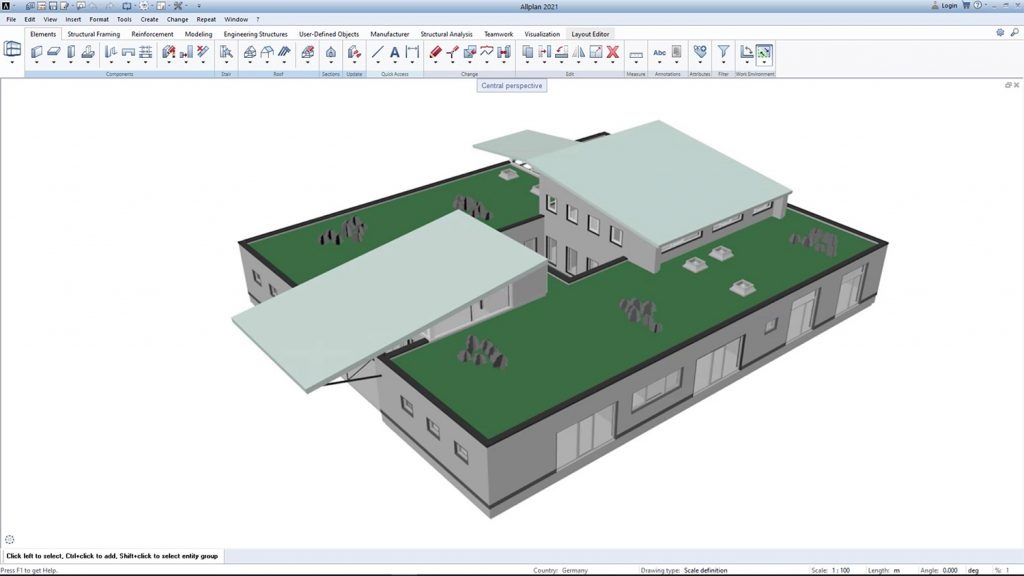Screen dimensions: 1024x576
Task: Click the Login button
Action: (944, 6)
